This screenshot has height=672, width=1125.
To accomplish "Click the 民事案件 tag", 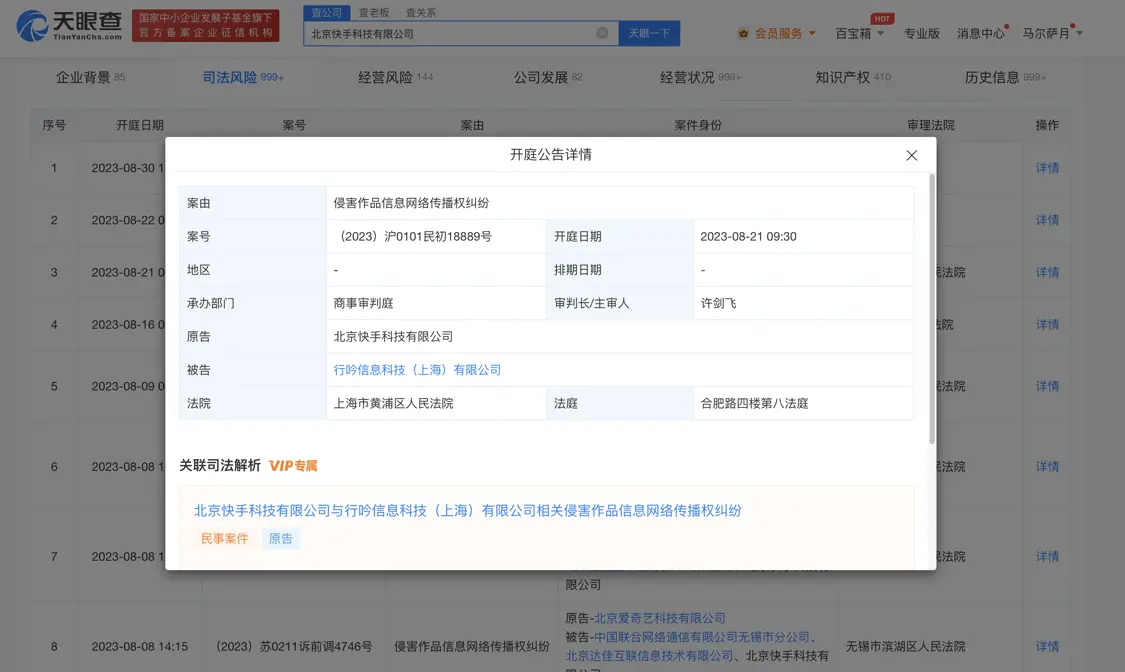I will tap(224, 539).
